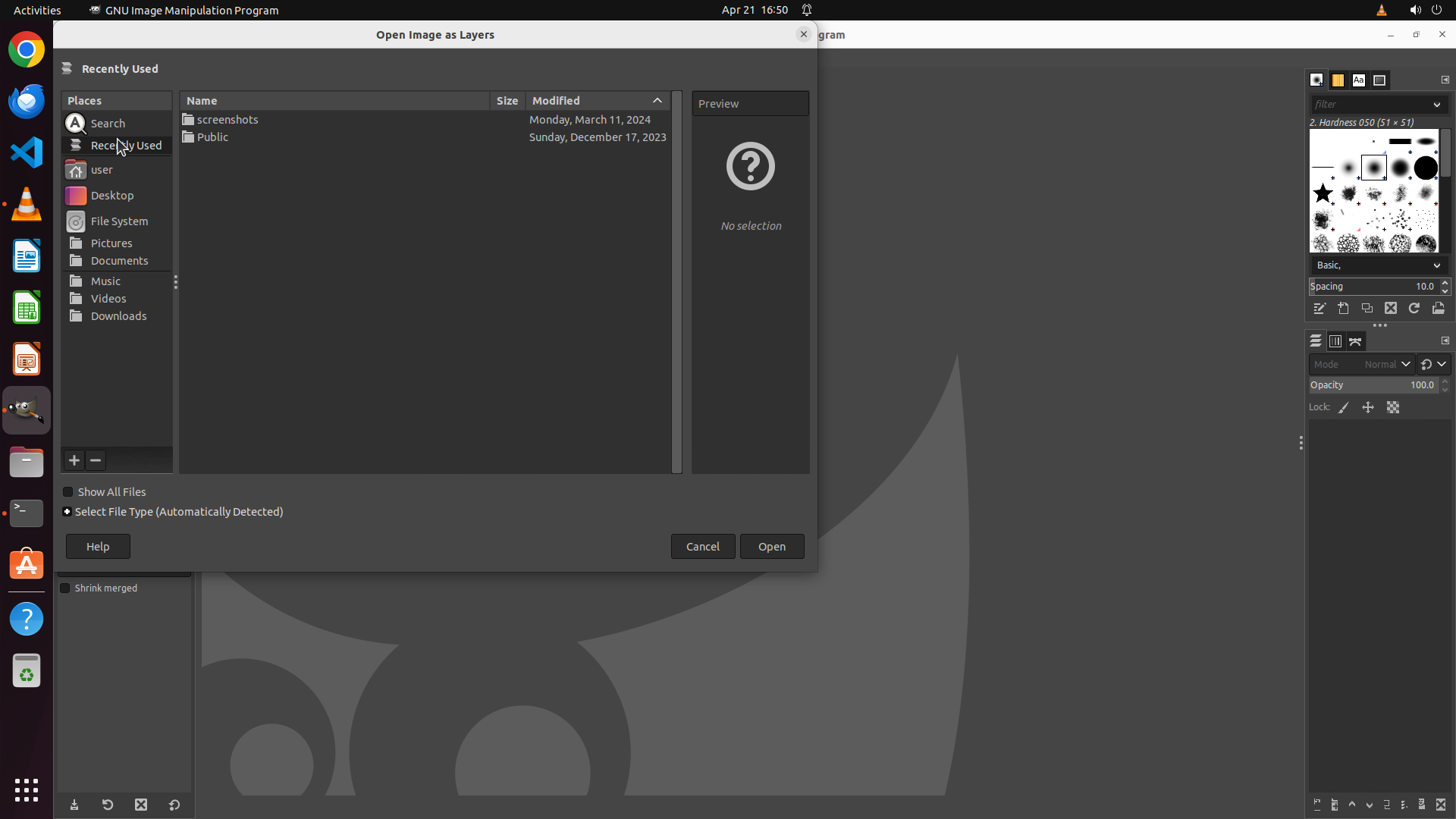Click the refresh brushes icon
Screen dimensions: 1456x819
[1414, 309]
